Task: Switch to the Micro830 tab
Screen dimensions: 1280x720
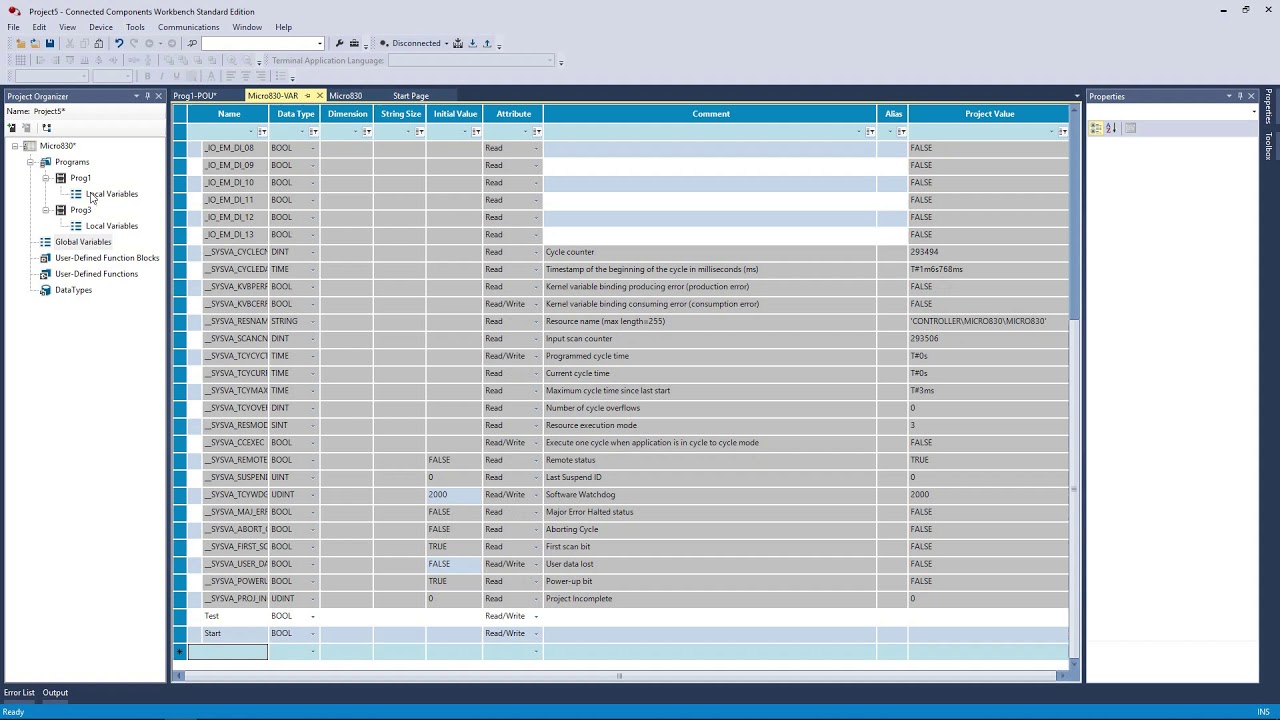Action: coord(346,96)
